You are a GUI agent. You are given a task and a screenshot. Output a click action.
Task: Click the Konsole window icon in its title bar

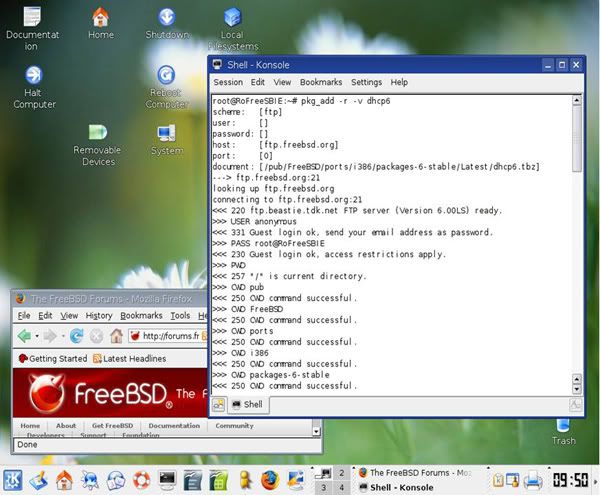(x=217, y=64)
